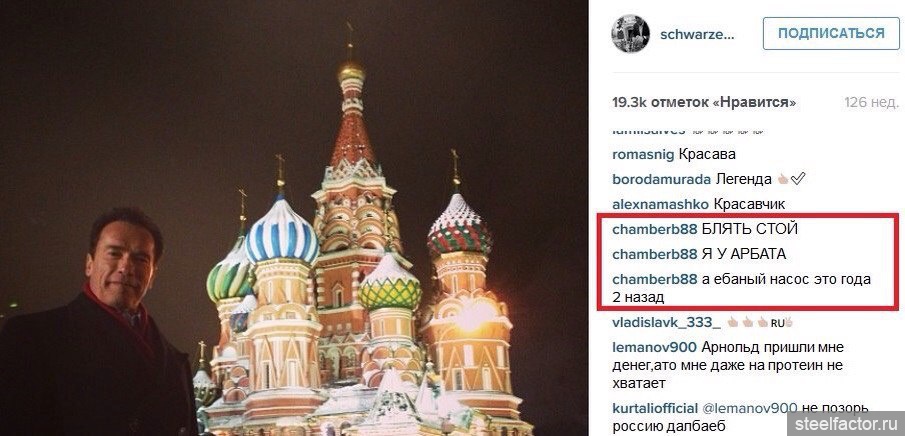The height and width of the screenshot is (436, 905).
Task: Click chamberb88 on the 'года 2 назад' comment
Action: pos(654,279)
